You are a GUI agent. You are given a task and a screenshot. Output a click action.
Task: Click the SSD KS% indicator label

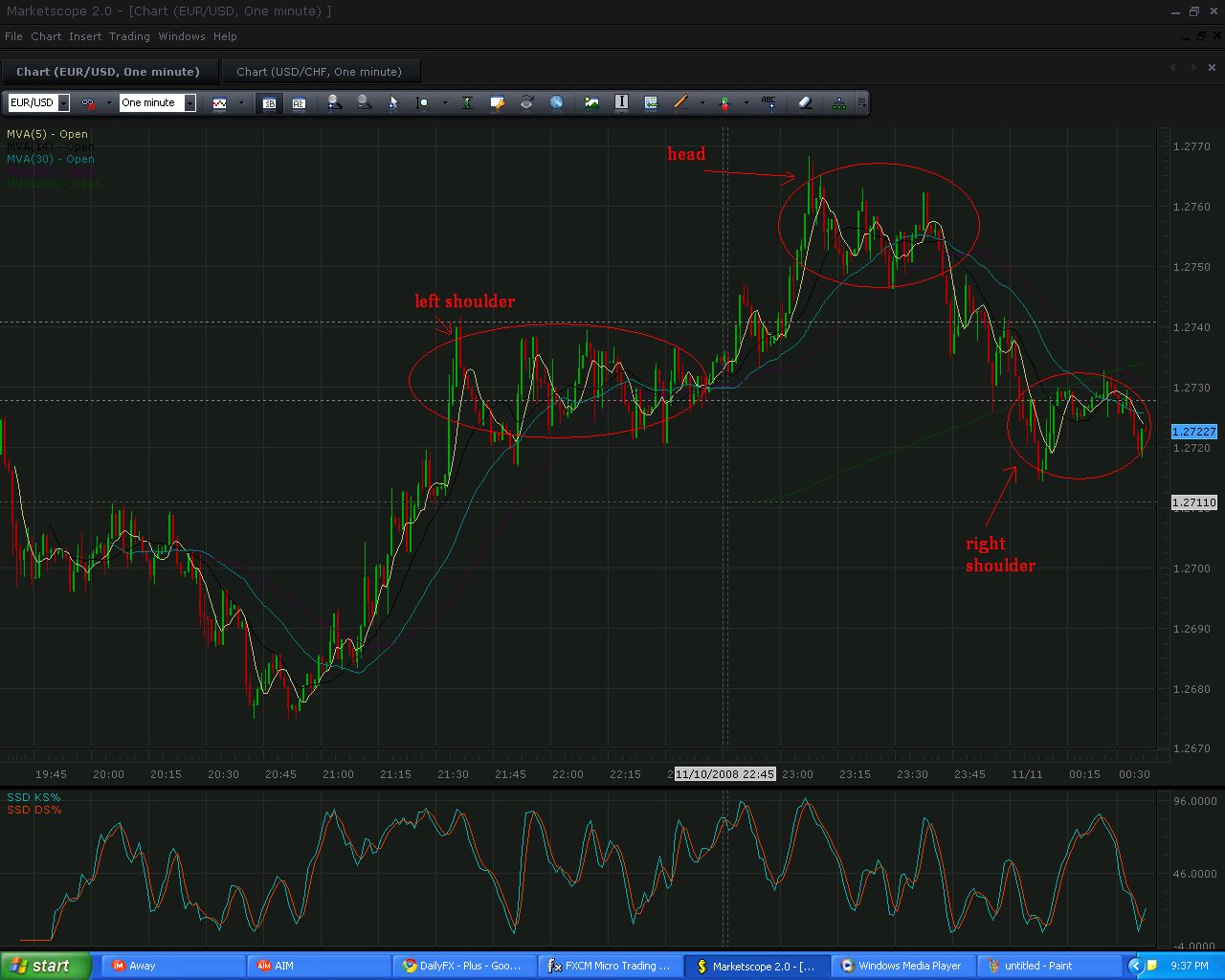click(x=33, y=797)
